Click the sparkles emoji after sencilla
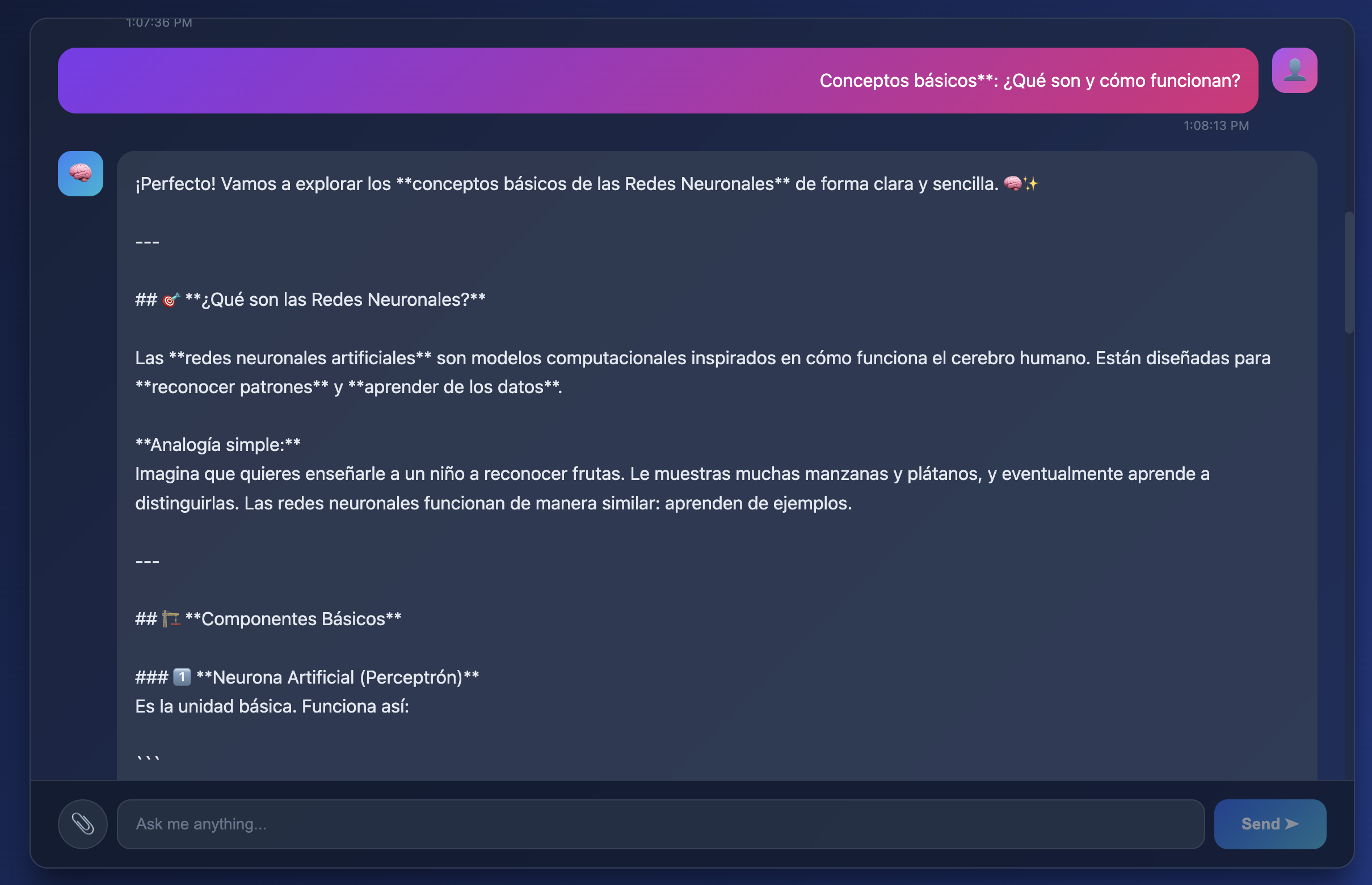Image resolution: width=1372 pixels, height=885 pixels. pos(1031,184)
